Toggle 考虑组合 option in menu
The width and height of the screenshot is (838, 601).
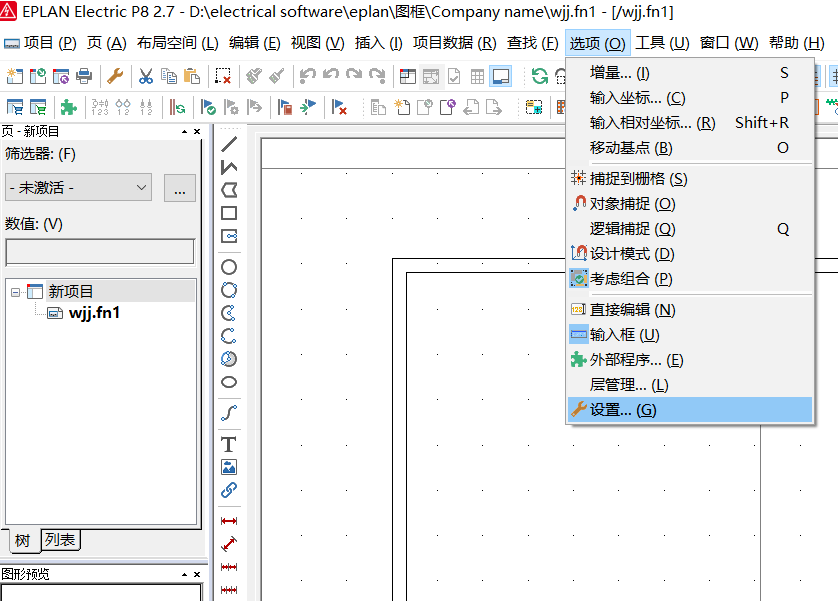pos(630,279)
